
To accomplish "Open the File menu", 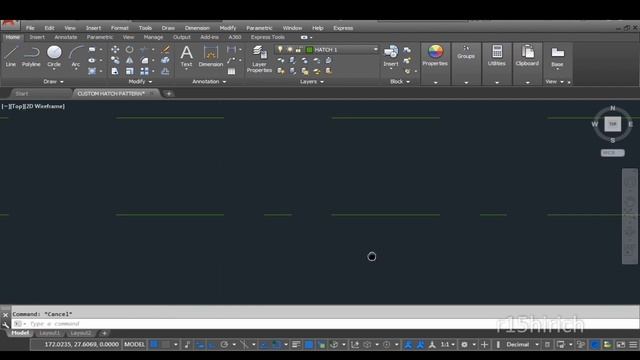I will coord(30,28).
